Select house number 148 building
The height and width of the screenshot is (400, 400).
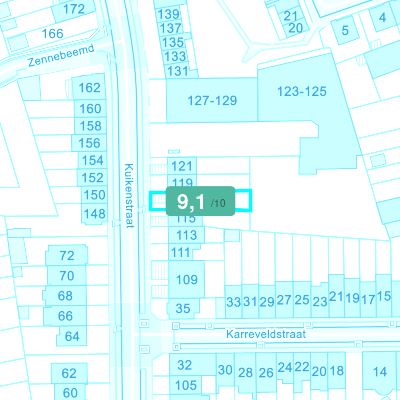(x=94, y=214)
